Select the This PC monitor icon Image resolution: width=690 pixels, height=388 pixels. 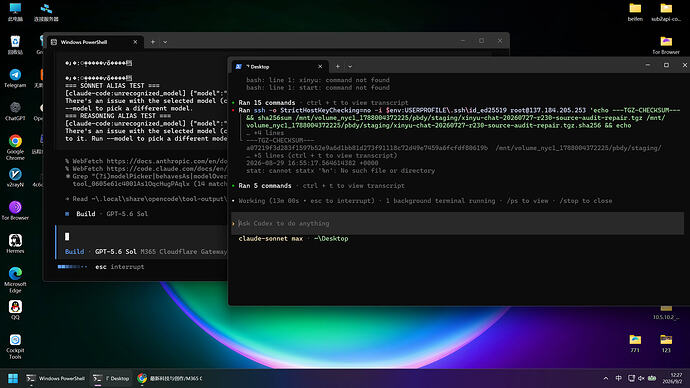pos(15,12)
